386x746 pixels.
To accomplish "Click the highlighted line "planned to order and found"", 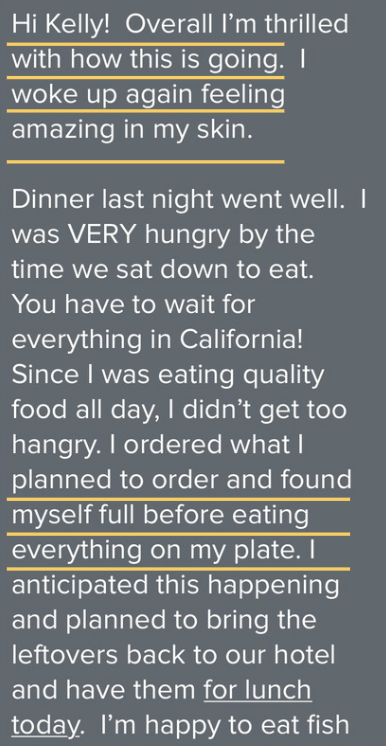I will 181,480.
